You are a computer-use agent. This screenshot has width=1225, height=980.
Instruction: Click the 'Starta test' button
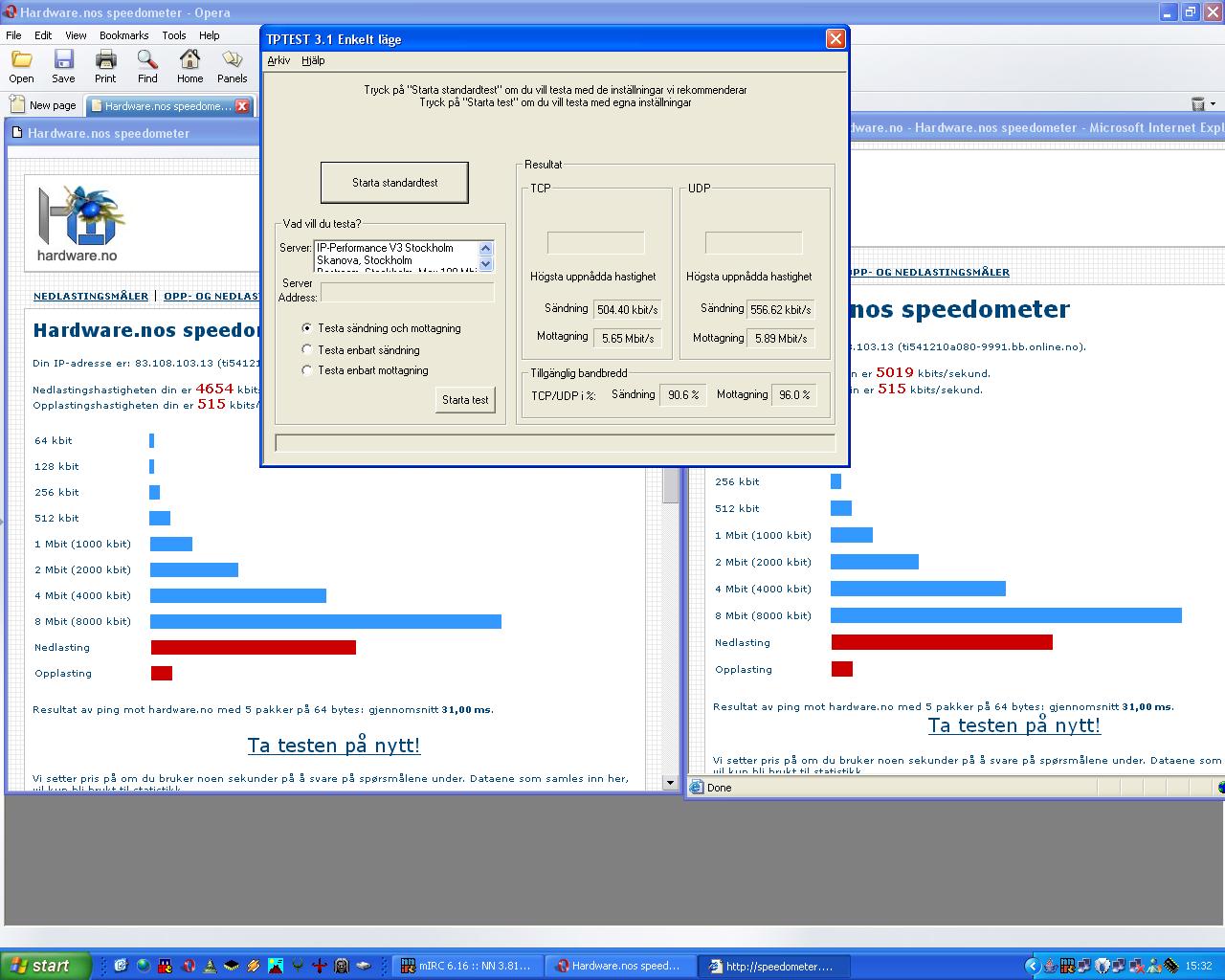coord(465,400)
